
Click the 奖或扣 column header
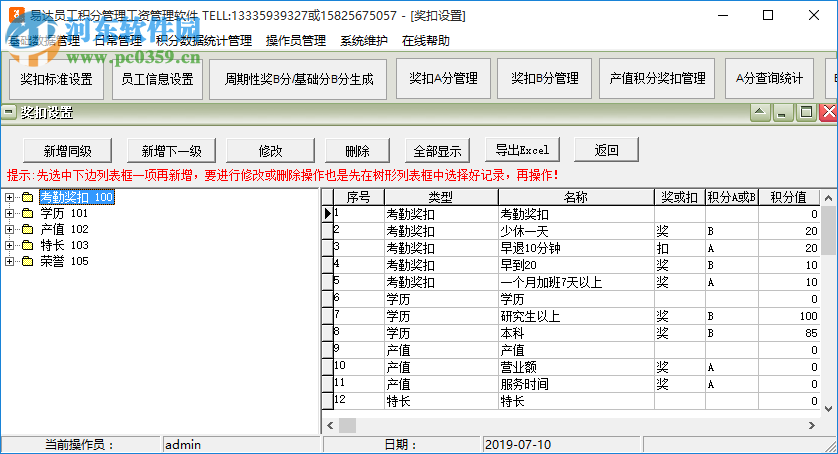click(x=679, y=197)
